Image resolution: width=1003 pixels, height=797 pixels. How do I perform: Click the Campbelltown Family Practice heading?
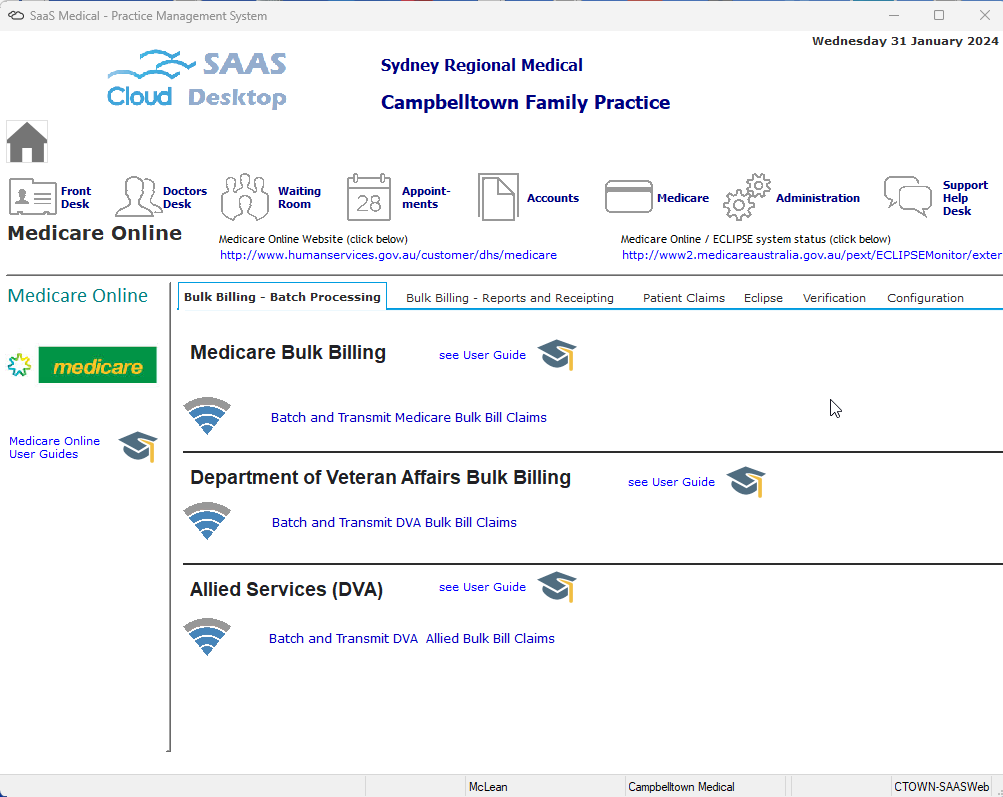click(x=525, y=102)
